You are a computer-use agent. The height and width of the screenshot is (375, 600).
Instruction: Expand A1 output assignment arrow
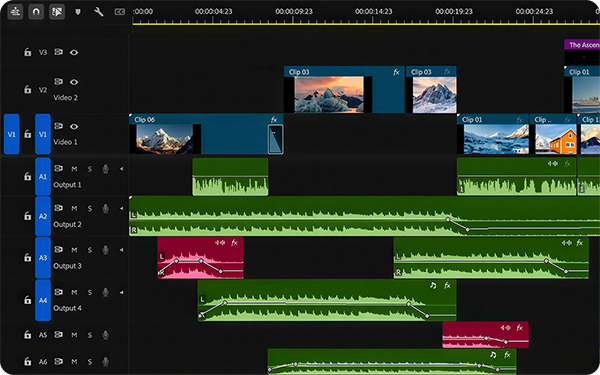click(x=122, y=169)
